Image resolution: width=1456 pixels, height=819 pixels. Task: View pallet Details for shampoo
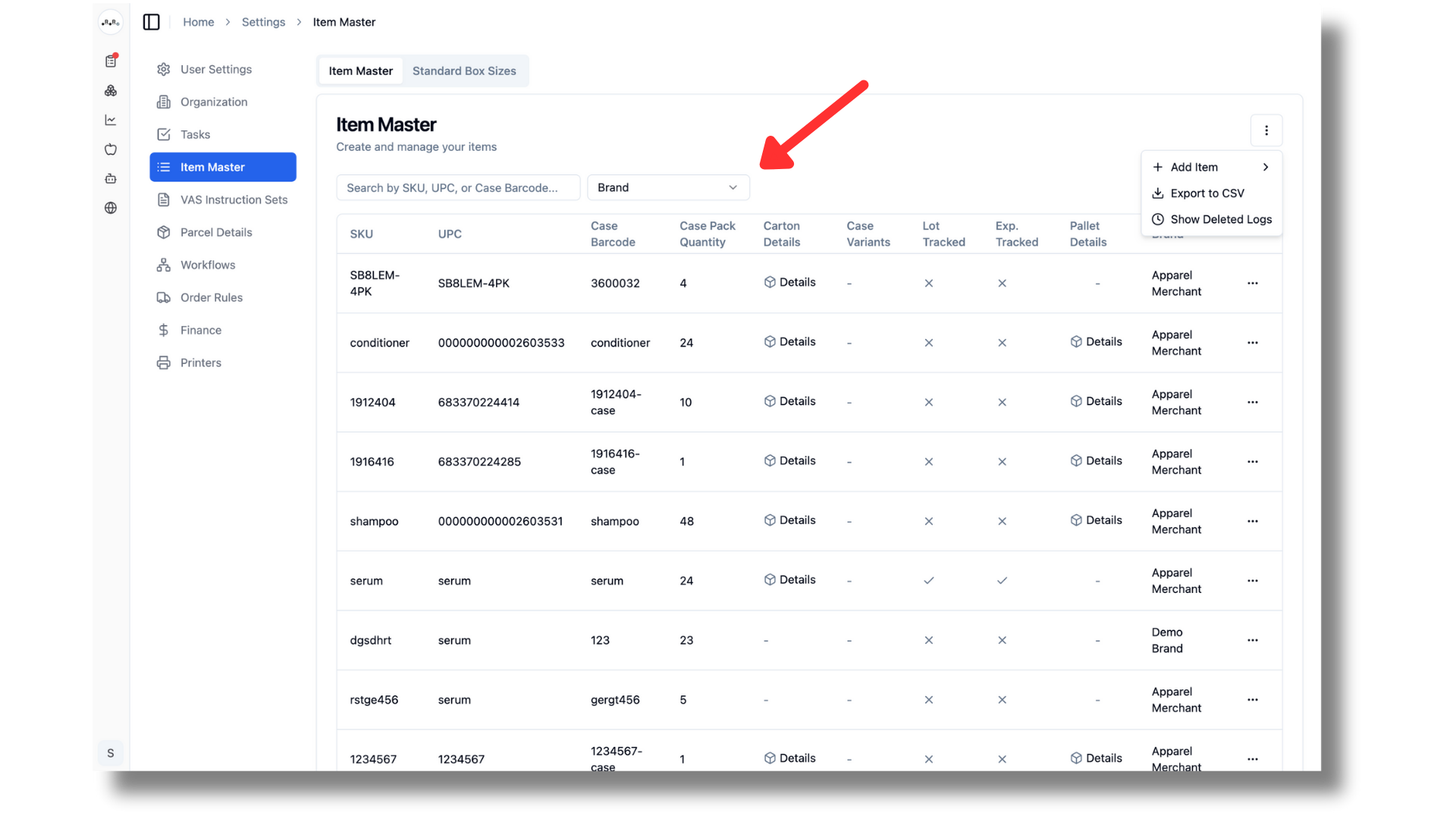tap(1096, 520)
